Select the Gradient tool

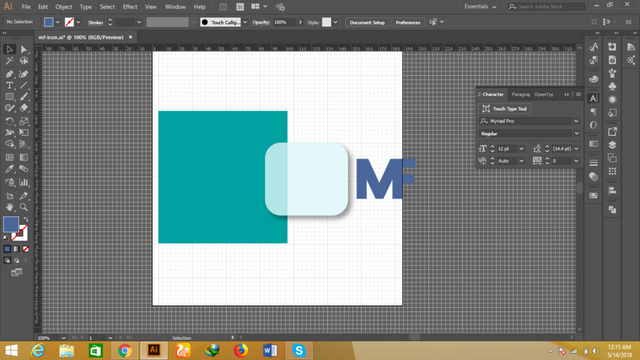(24, 158)
